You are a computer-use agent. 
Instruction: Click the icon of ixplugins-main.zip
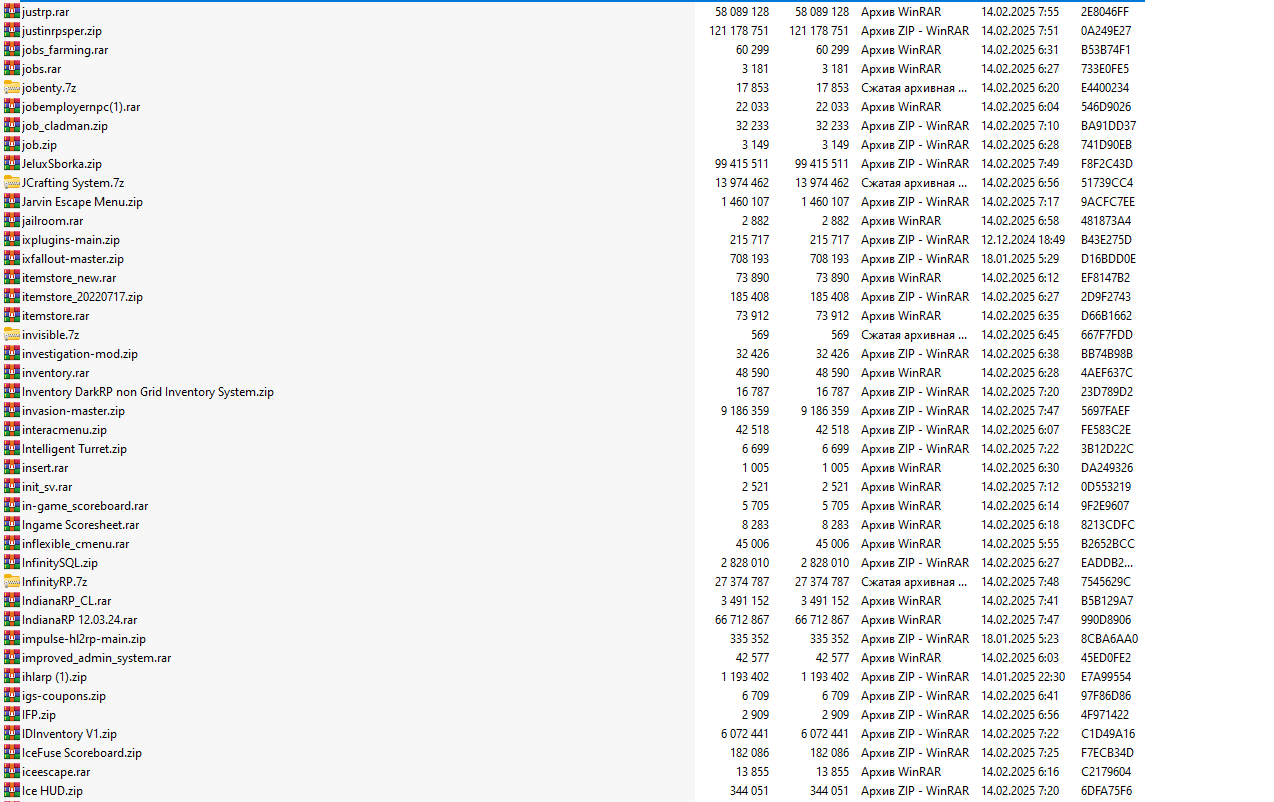pyautogui.click(x=12, y=240)
